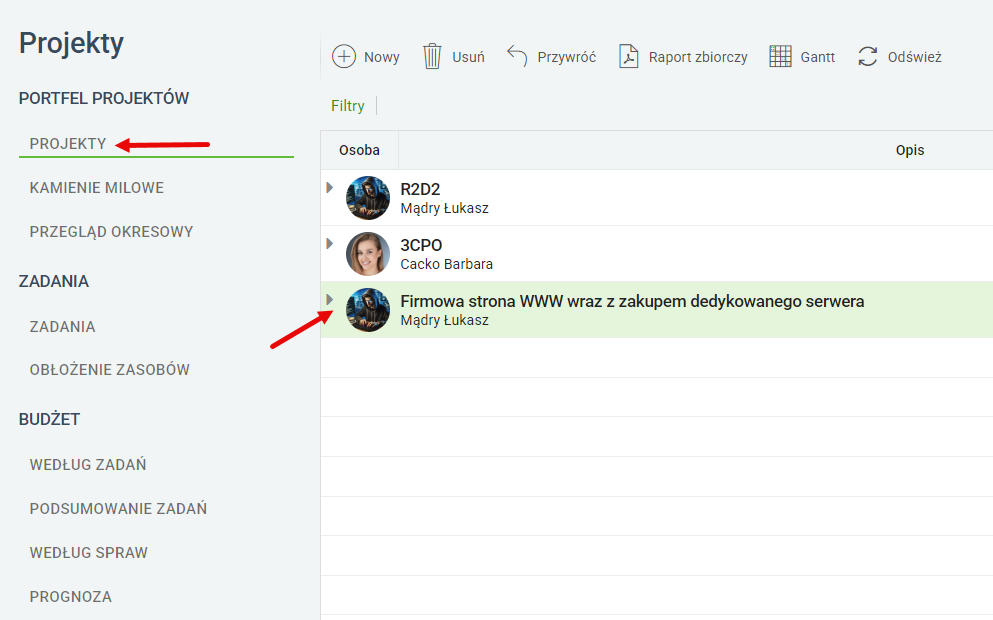Screen dimensions: 993x620
Task: Expand the 3CPO project row
Action: [329, 243]
